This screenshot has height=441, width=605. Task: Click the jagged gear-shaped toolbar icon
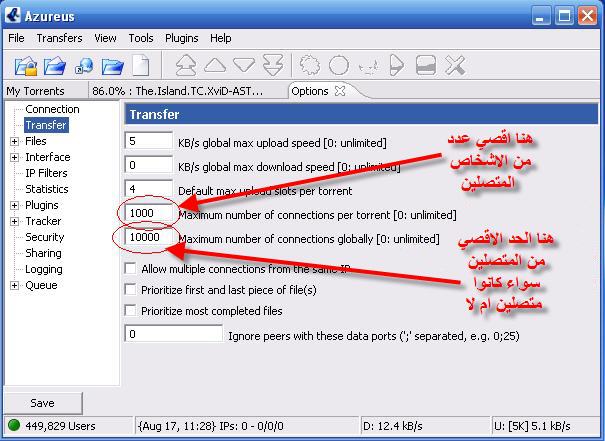[x=310, y=65]
